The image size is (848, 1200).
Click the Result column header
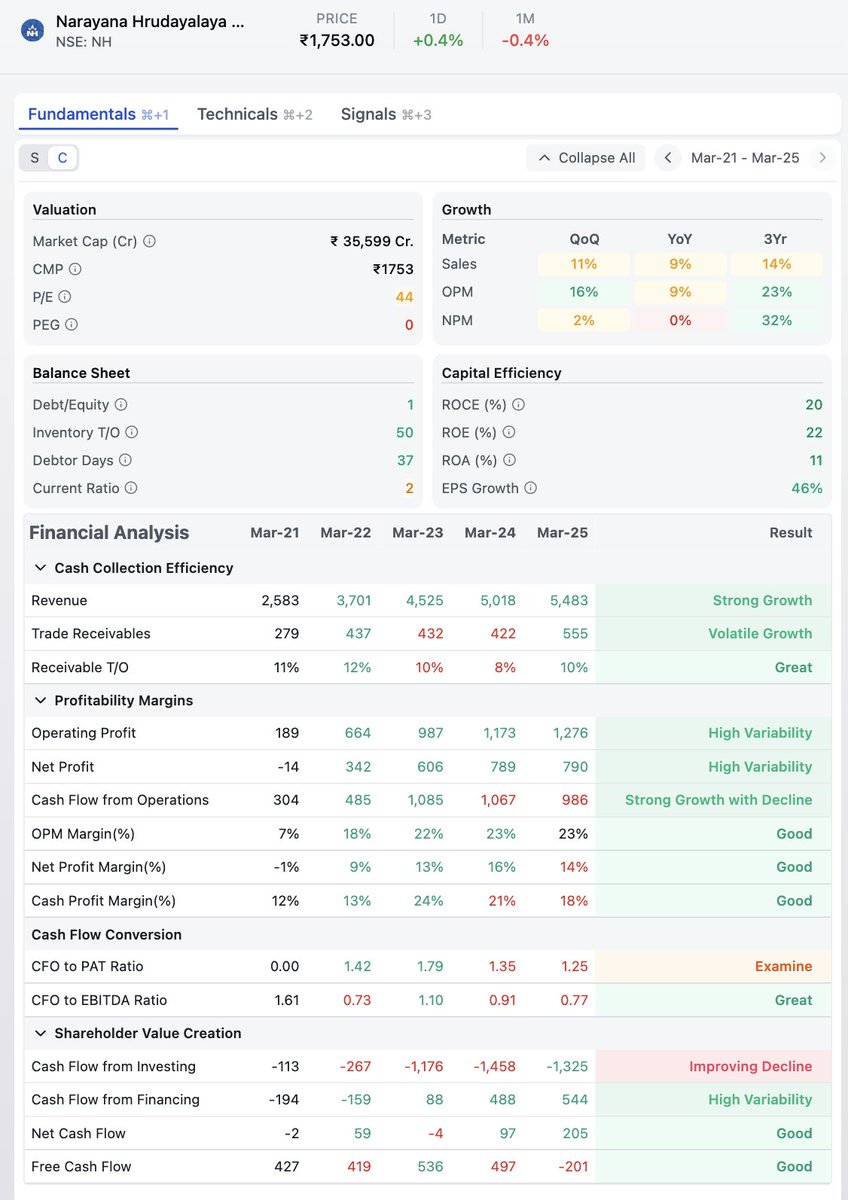[x=791, y=533]
